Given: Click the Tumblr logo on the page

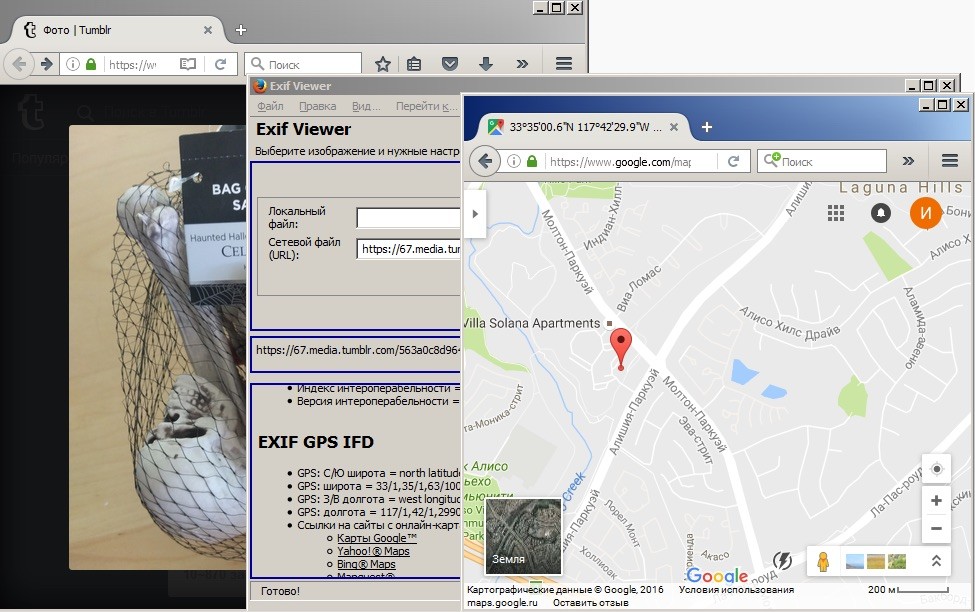Looking at the screenshot, I should [30, 113].
